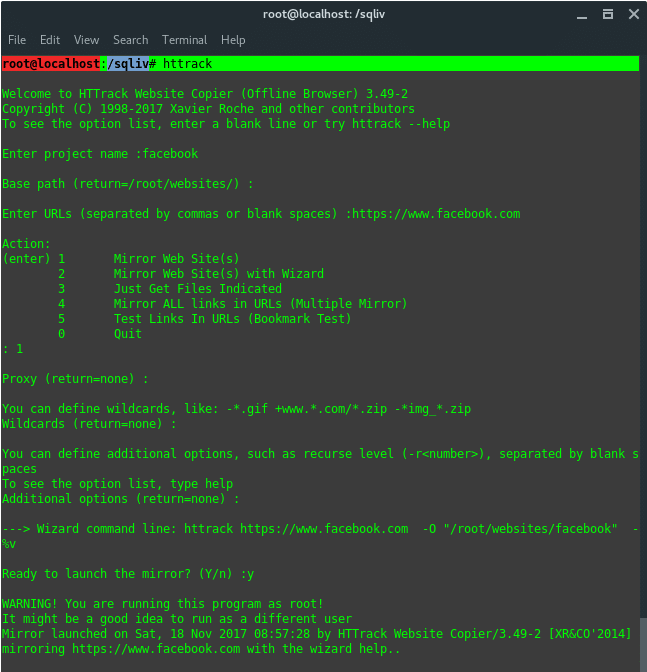Open the Edit menu

pos(50,40)
